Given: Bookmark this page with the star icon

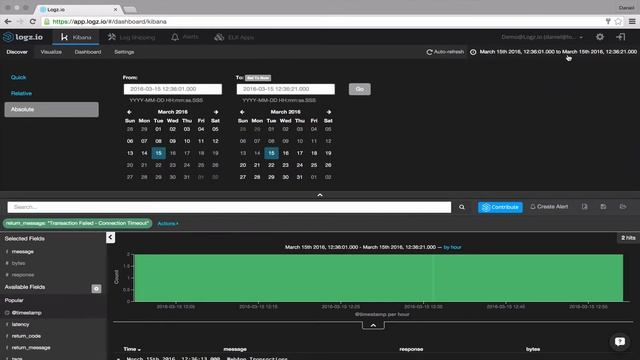Looking at the screenshot, I should coord(618,21).
